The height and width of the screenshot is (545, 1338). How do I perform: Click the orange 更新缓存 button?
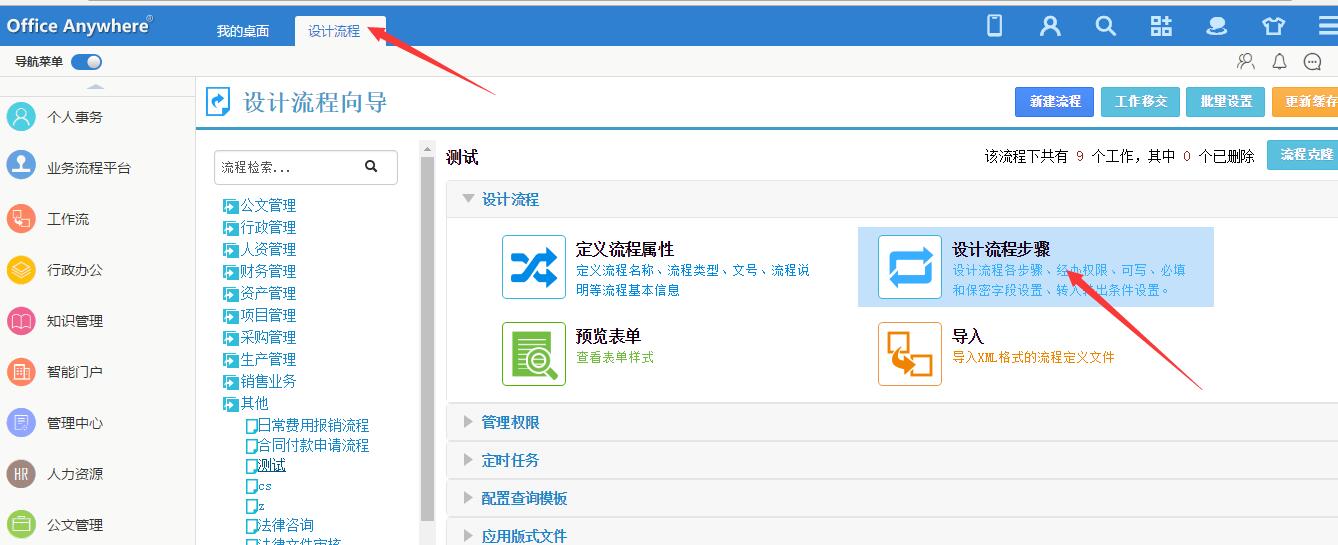[1305, 102]
